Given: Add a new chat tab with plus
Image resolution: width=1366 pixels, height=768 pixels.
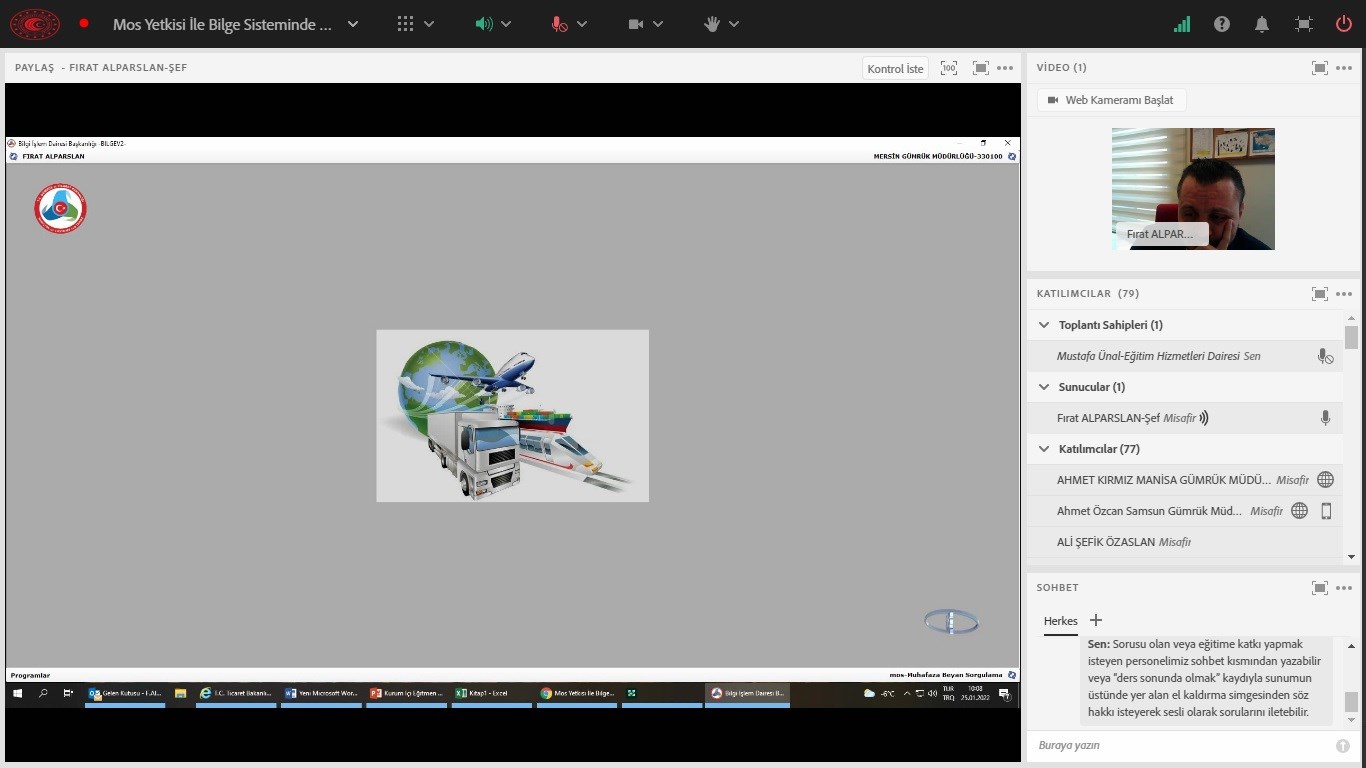Looking at the screenshot, I should [x=1096, y=620].
